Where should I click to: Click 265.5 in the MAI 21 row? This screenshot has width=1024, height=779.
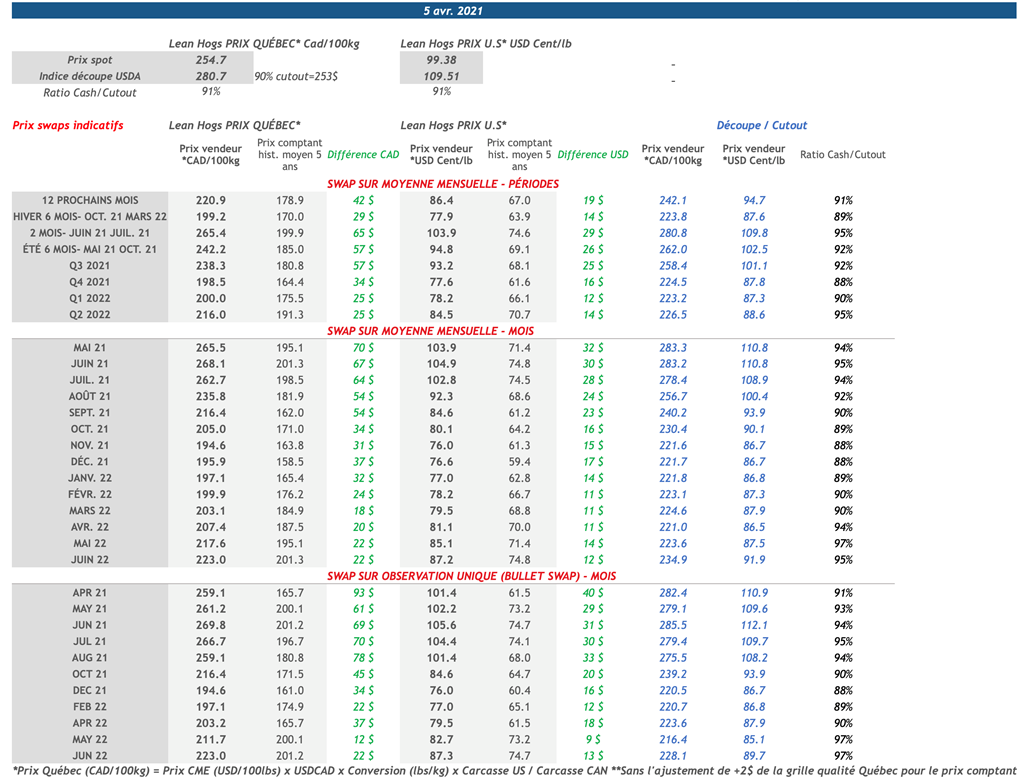tap(210, 348)
